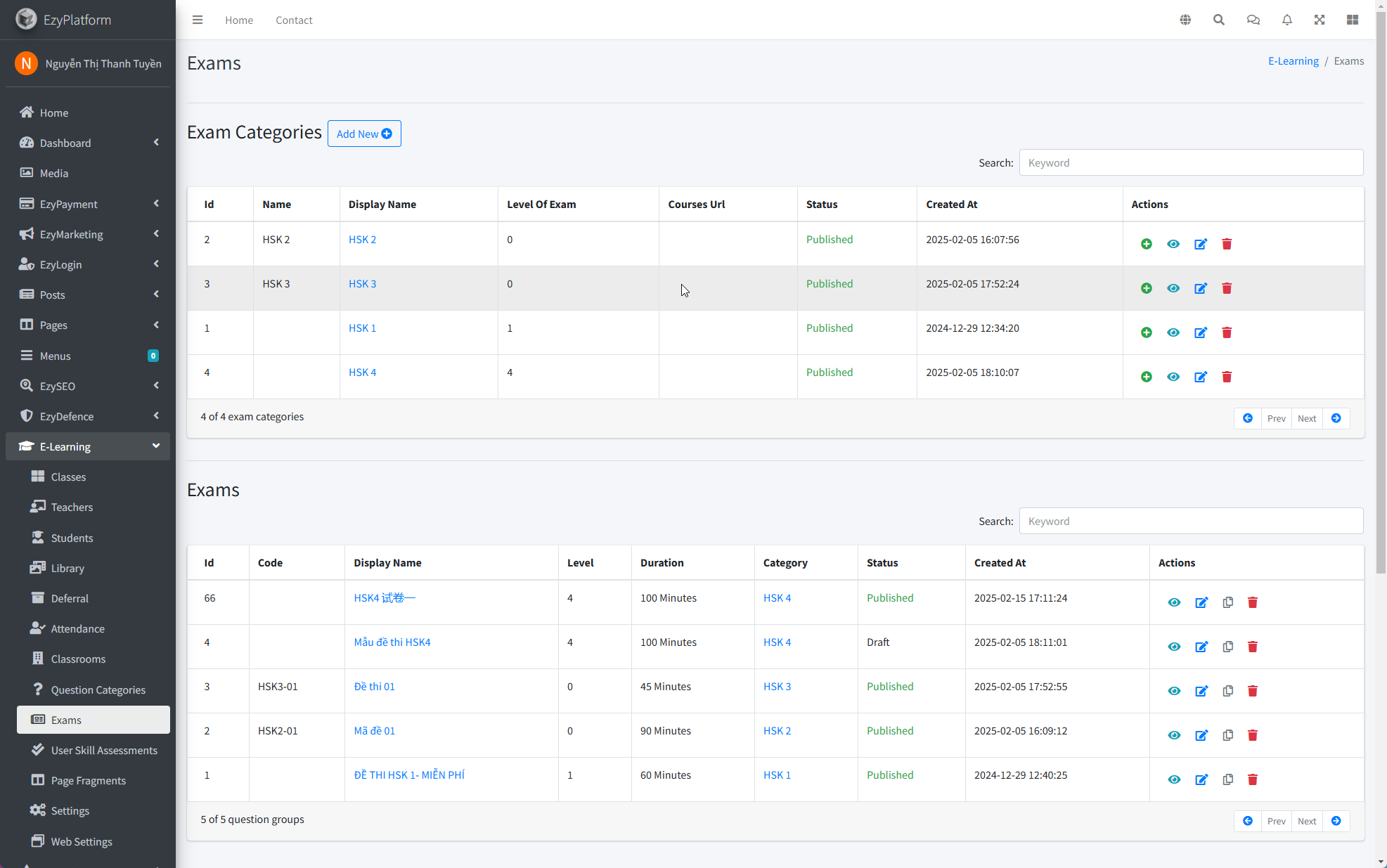
Task: Edit the HSK 3 category
Action: pos(1201,288)
